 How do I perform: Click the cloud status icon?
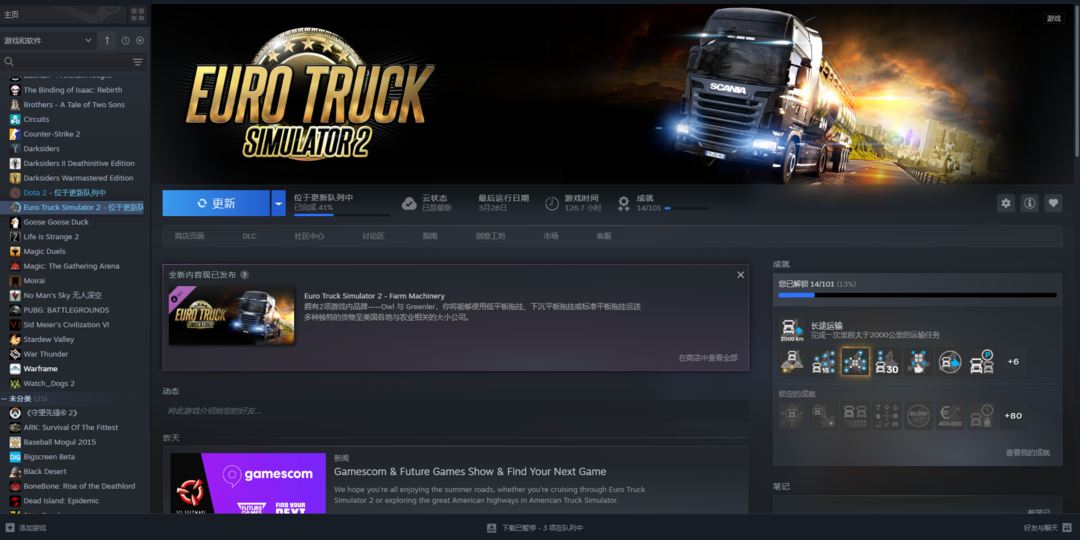tap(409, 203)
